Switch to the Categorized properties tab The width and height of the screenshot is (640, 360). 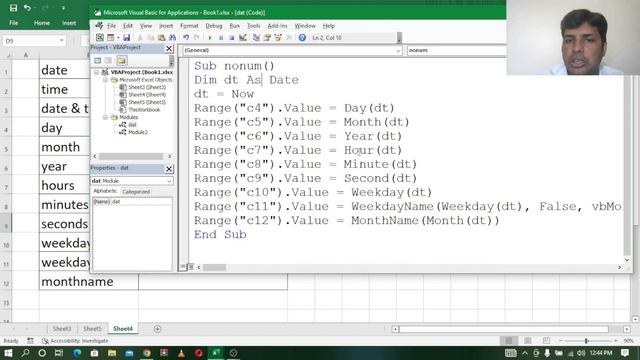click(x=136, y=192)
